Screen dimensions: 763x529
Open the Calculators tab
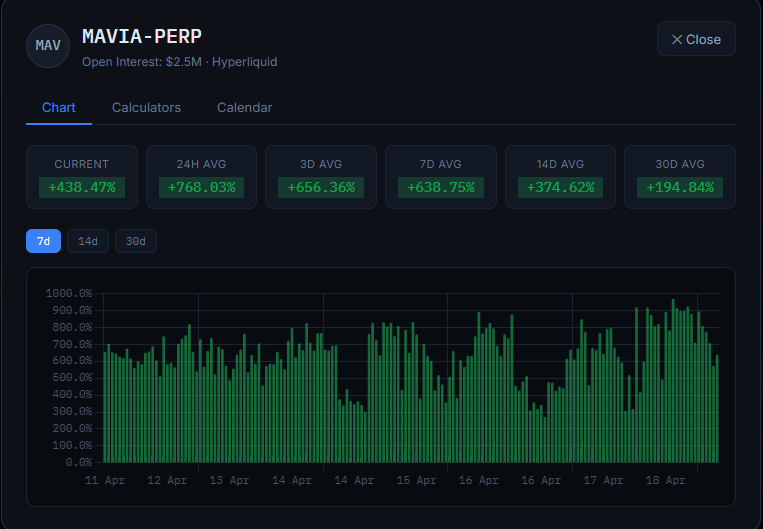pos(146,108)
